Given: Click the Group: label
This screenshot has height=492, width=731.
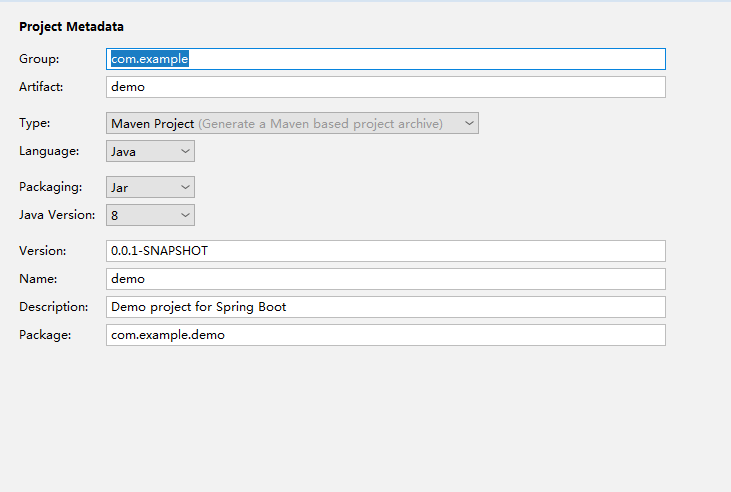Looking at the screenshot, I should click(x=39, y=59).
